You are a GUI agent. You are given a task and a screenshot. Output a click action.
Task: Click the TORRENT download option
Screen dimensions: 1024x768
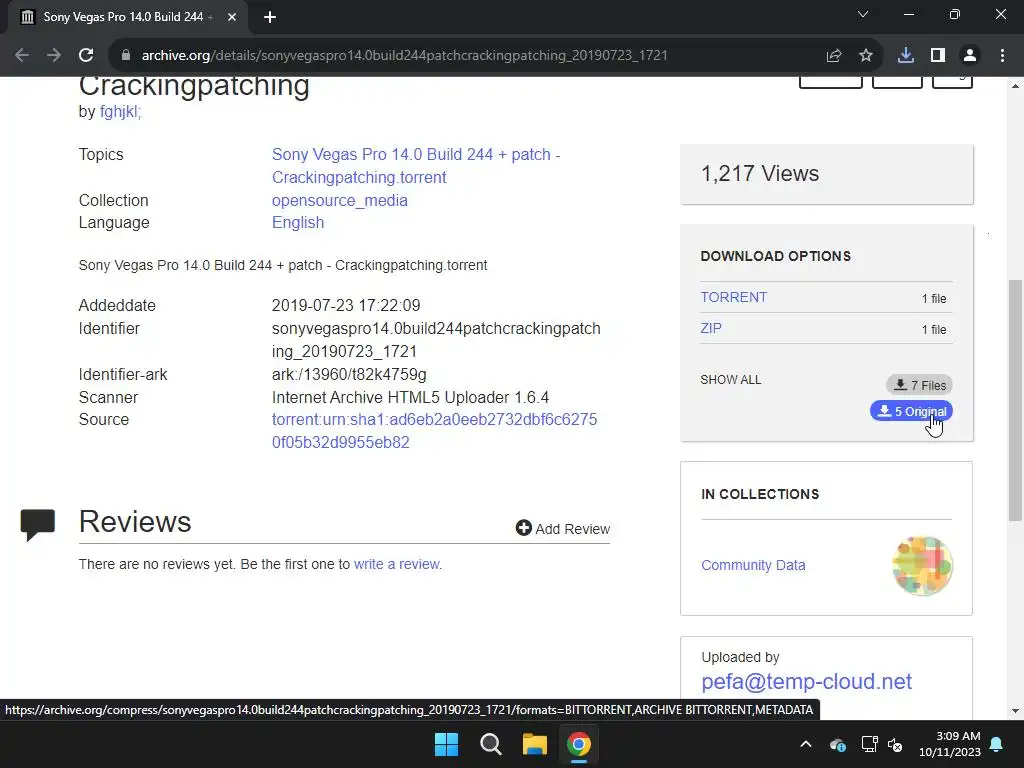pyautogui.click(x=734, y=297)
